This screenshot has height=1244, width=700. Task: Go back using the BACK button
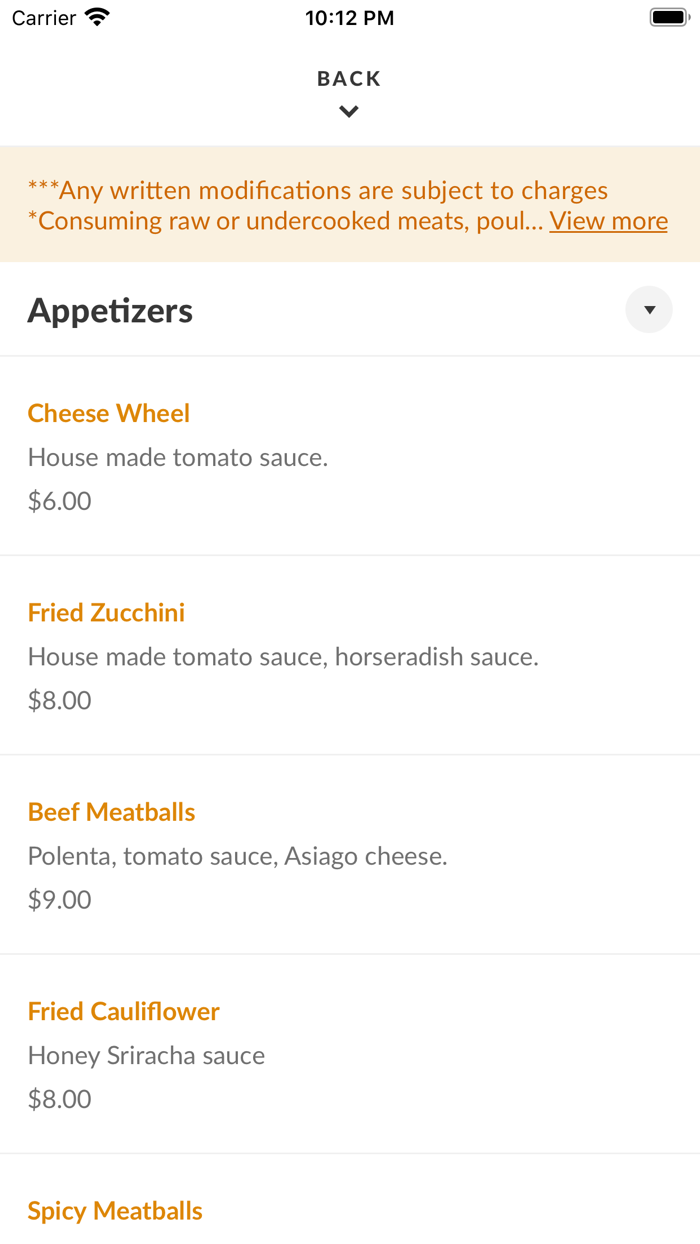(348, 78)
